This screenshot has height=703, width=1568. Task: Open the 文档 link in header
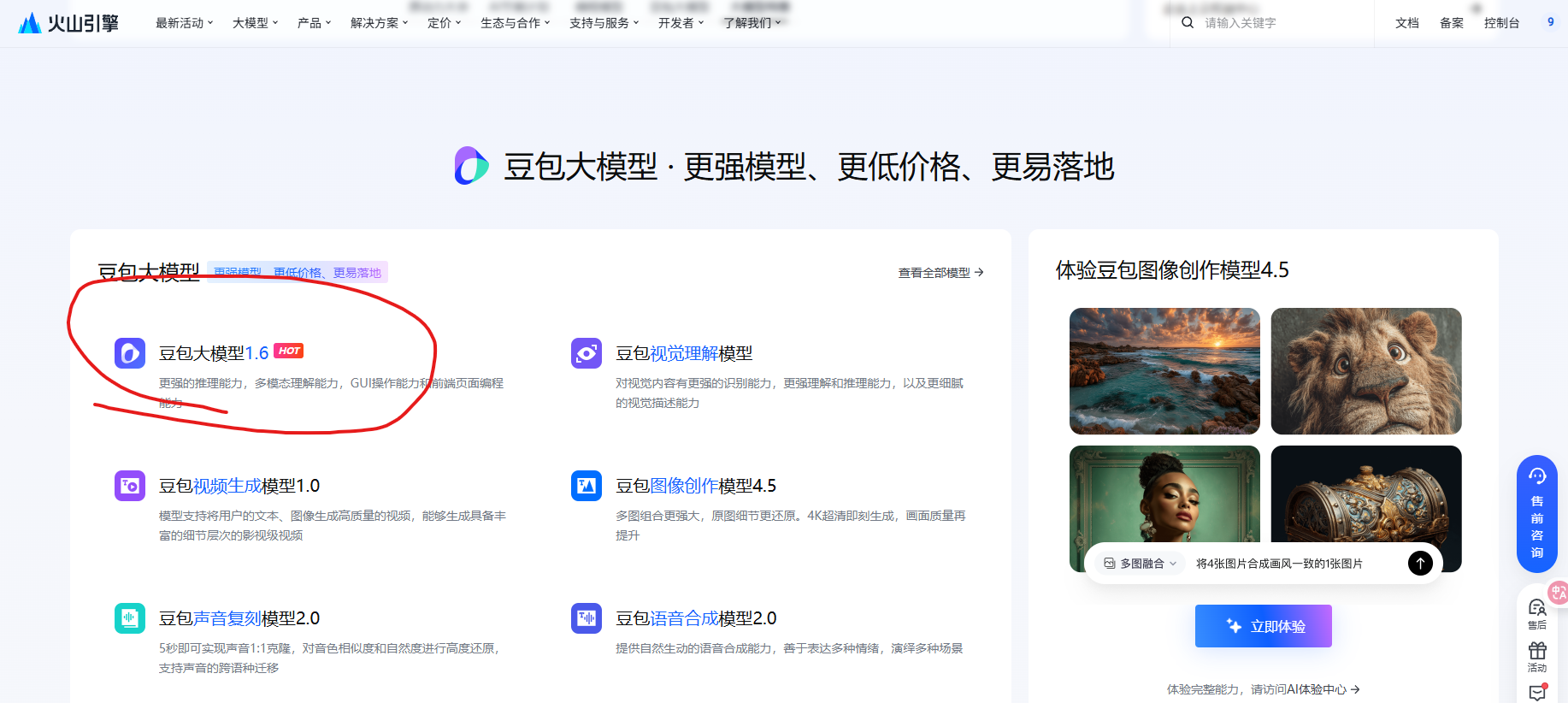[x=1406, y=23]
